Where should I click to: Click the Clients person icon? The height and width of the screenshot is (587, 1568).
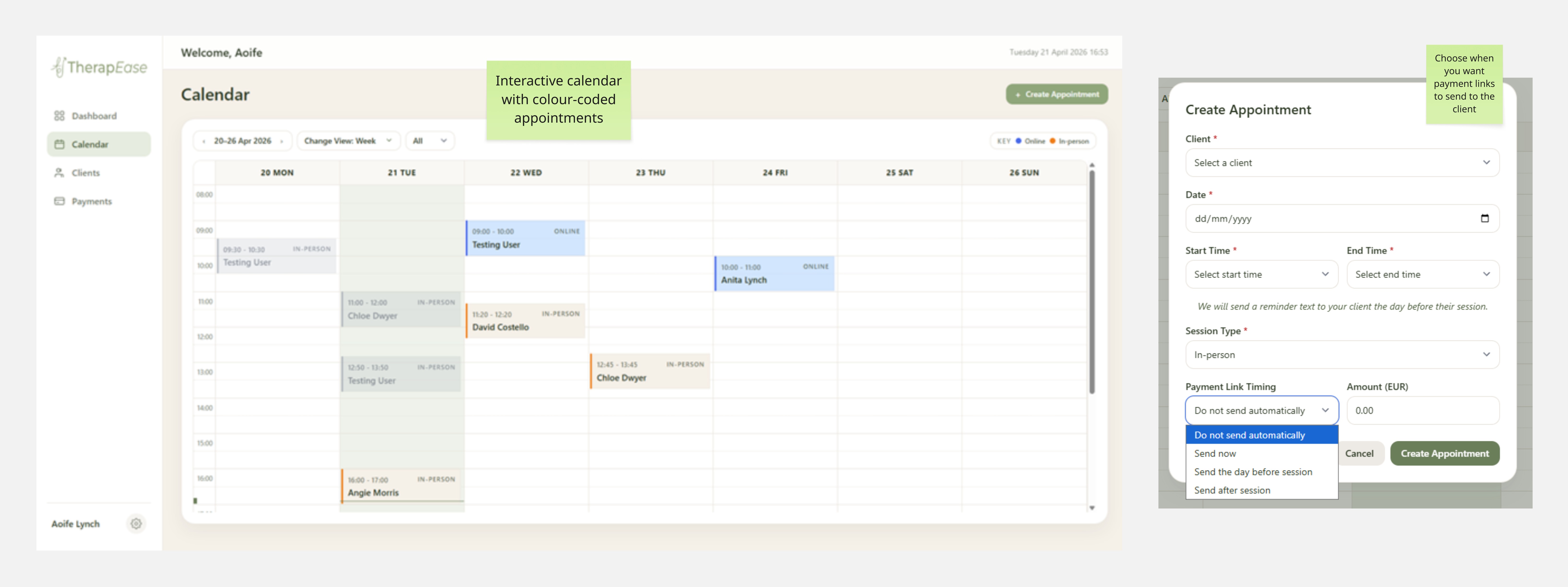(59, 173)
